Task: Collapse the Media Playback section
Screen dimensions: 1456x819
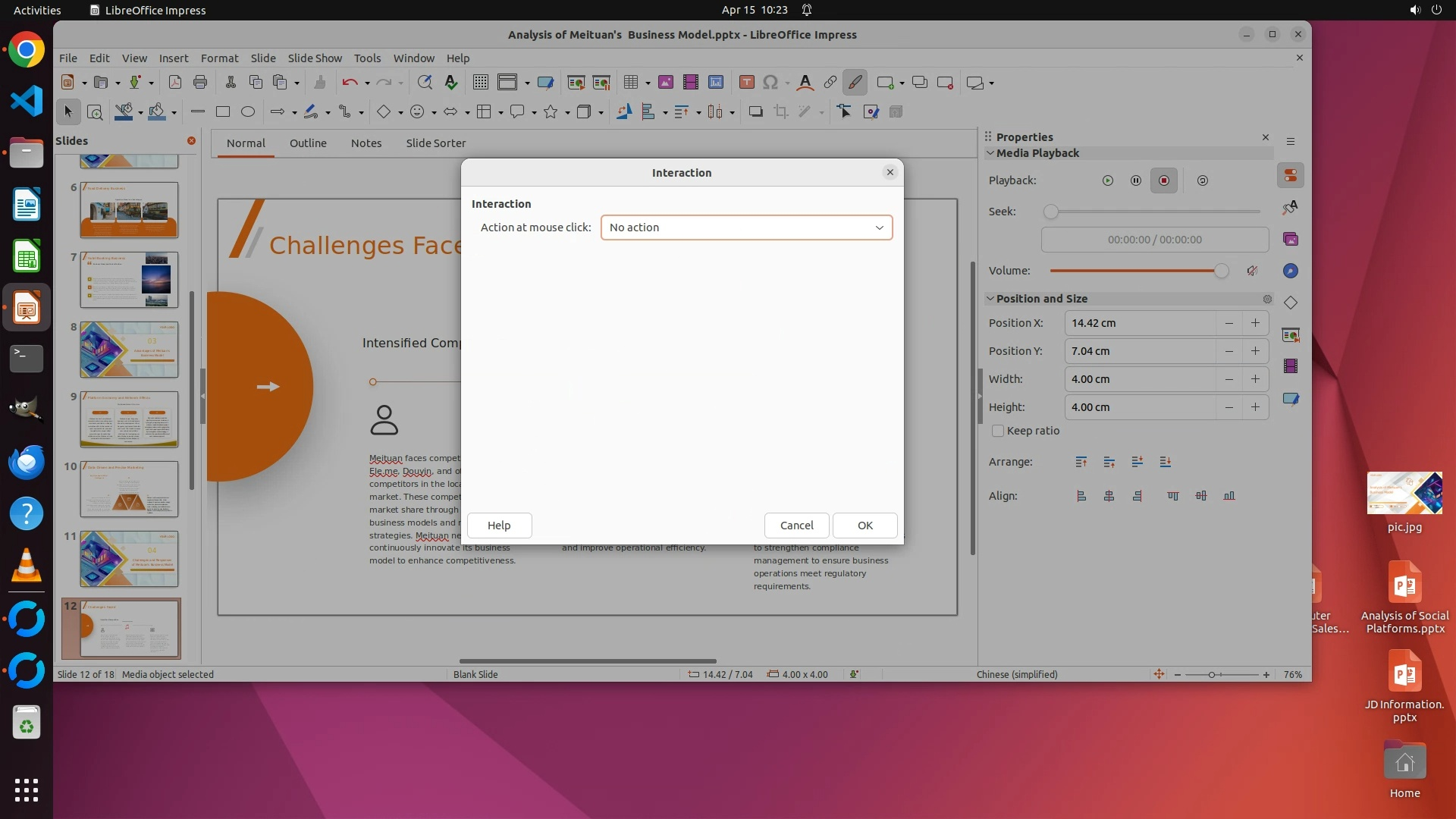Action: tap(990, 153)
